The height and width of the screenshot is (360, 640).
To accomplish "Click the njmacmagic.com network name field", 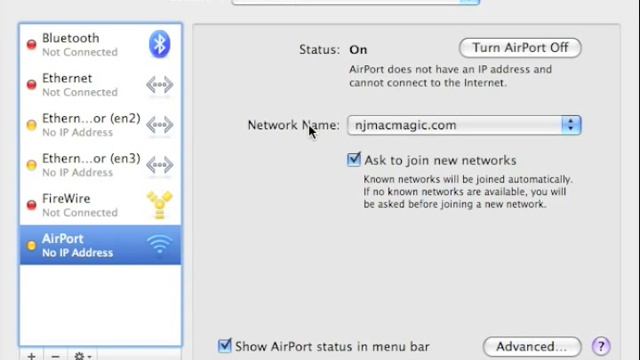I will [x=464, y=125].
